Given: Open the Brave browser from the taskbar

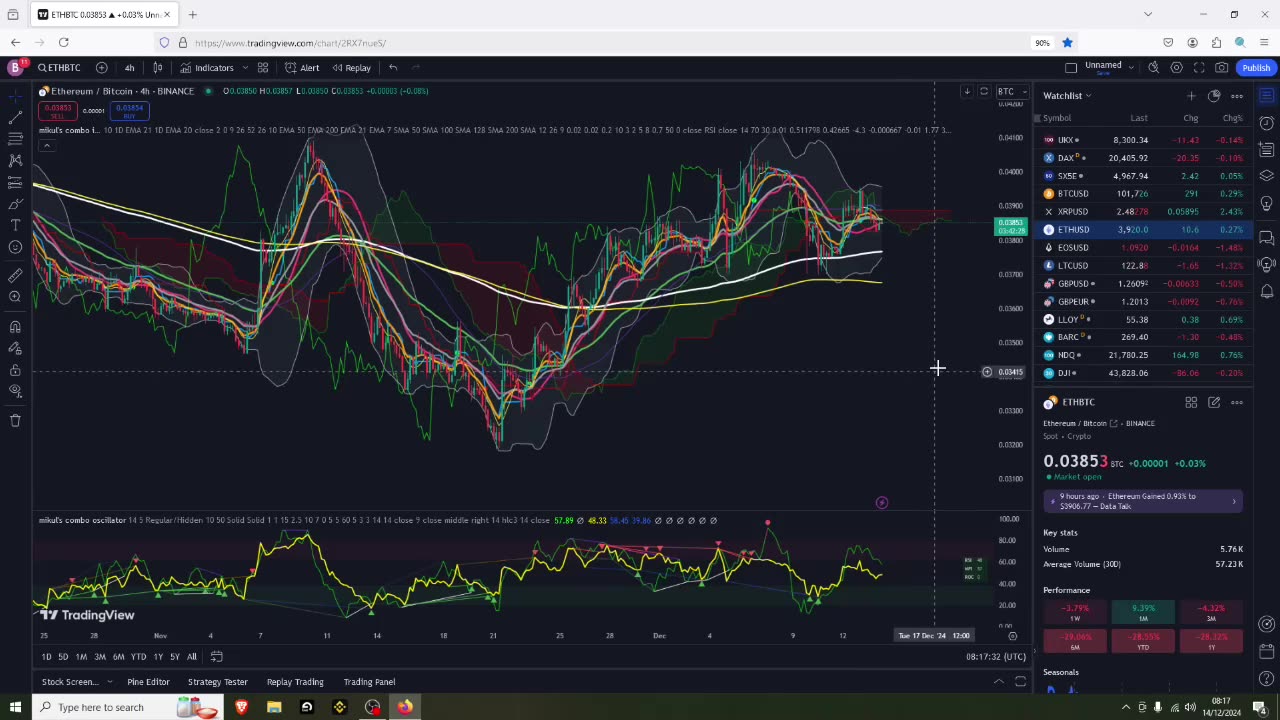Looking at the screenshot, I should [x=241, y=708].
